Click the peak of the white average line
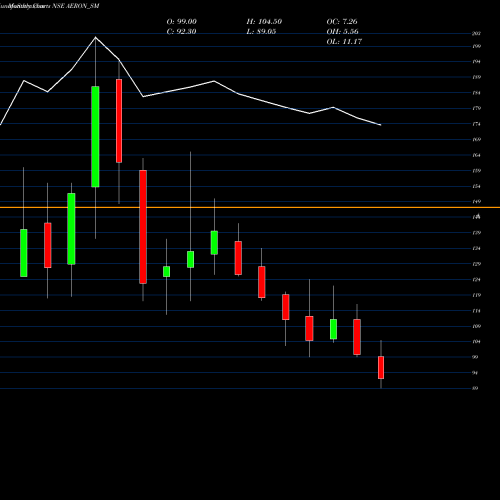The height and width of the screenshot is (500, 500). pos(95,37)
